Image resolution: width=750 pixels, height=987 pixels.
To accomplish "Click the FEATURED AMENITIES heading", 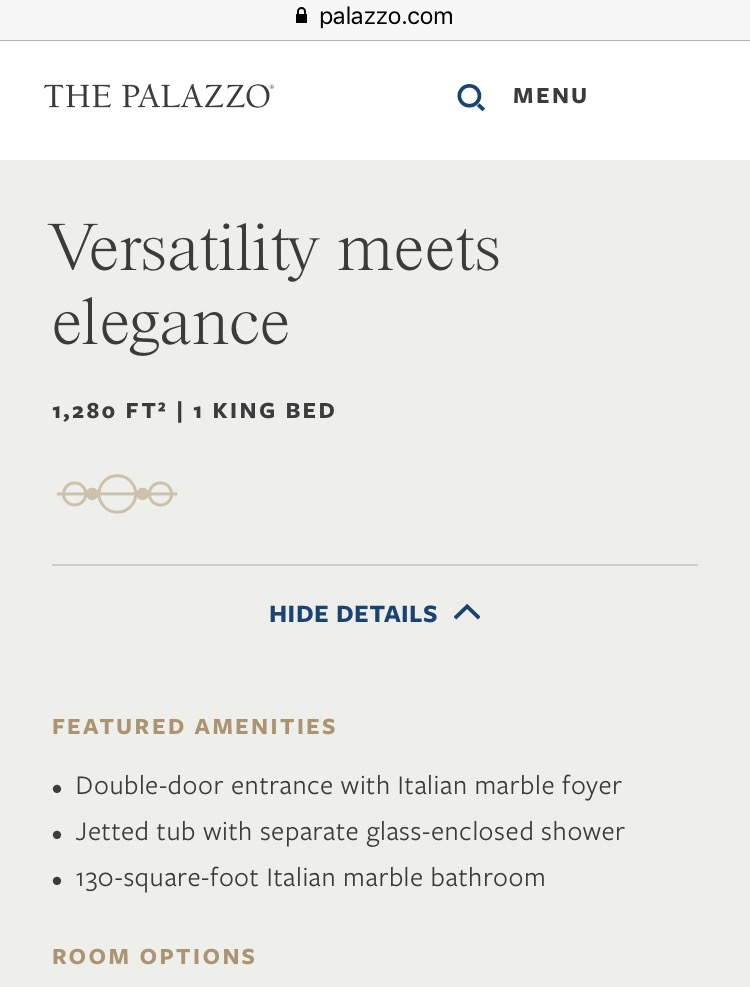I will click(x=194, y=727).
